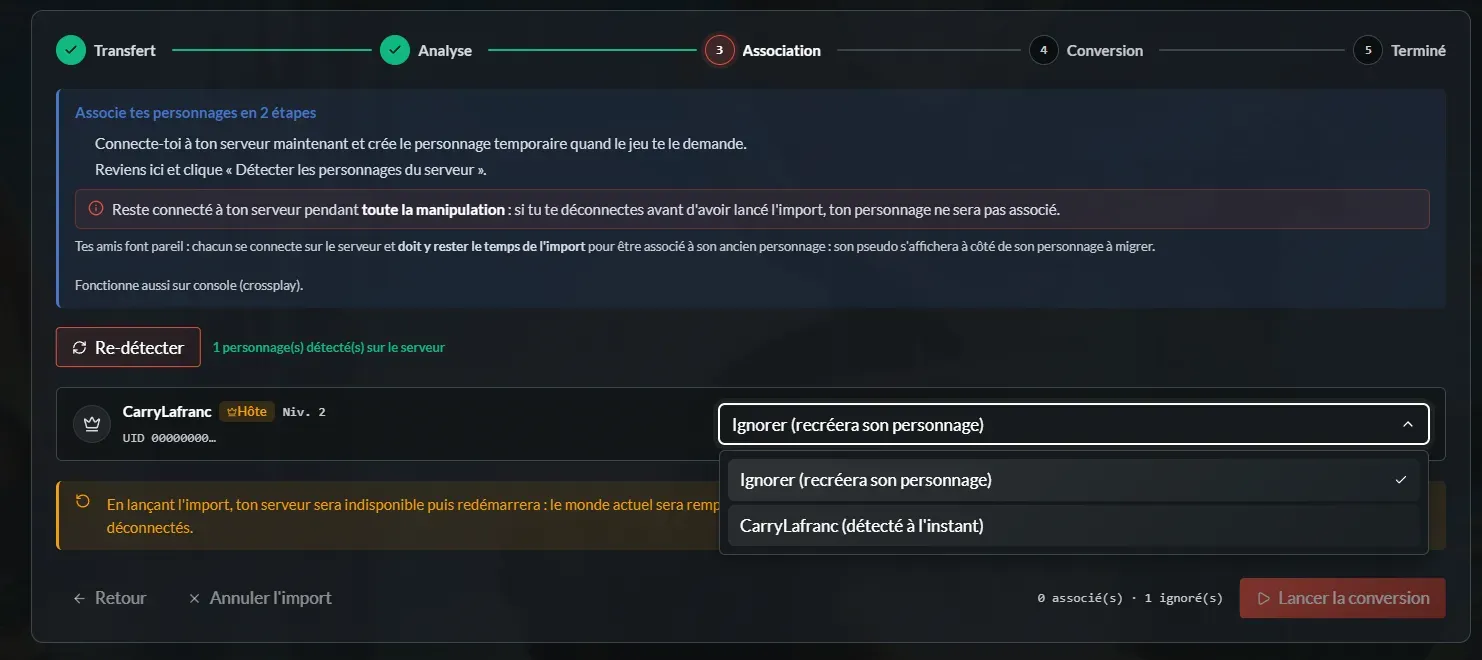Click the warning circle icon in red notice
The width and height of the screenshot is (1482, 660).
pyautogui.click(x=96, y=209)
